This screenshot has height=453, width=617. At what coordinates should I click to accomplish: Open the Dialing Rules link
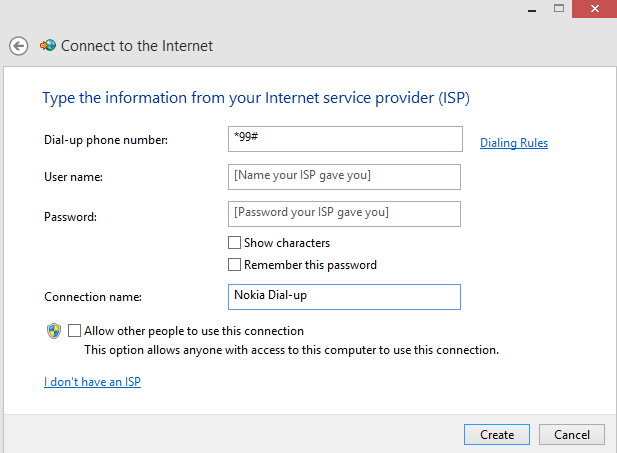pyautogui.click(x=514, y=143)
